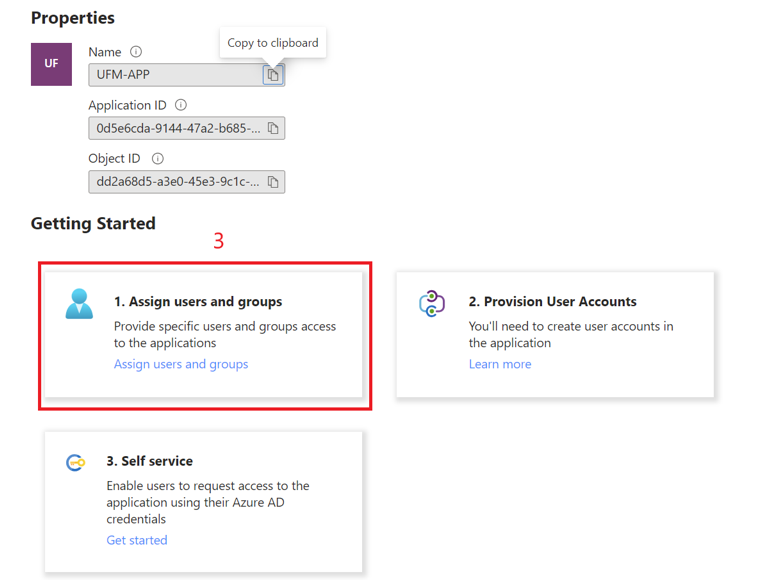Click the 'Copy to clipboard' tooltip
775x580 pixels.
coord(273,43)
